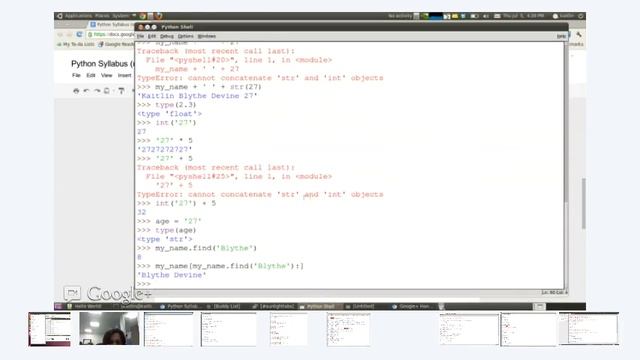Select the last participant thumbnail at right
The image size is (640, 360).
point(589,329)
